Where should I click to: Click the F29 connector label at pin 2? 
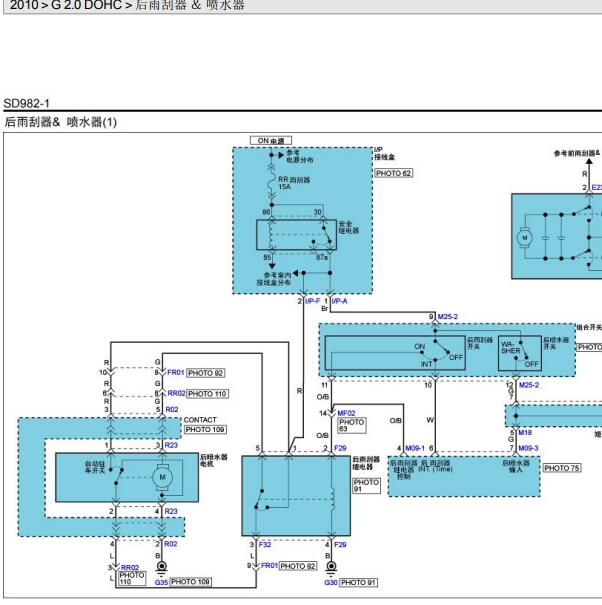point(340,448)
